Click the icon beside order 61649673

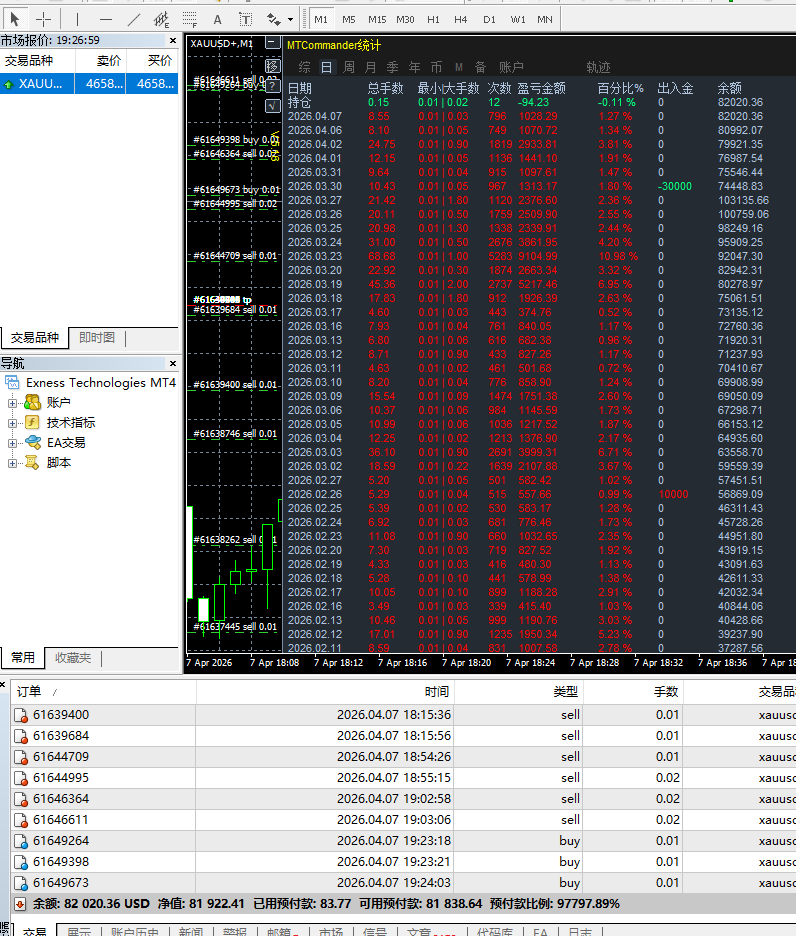coord(21,883)
